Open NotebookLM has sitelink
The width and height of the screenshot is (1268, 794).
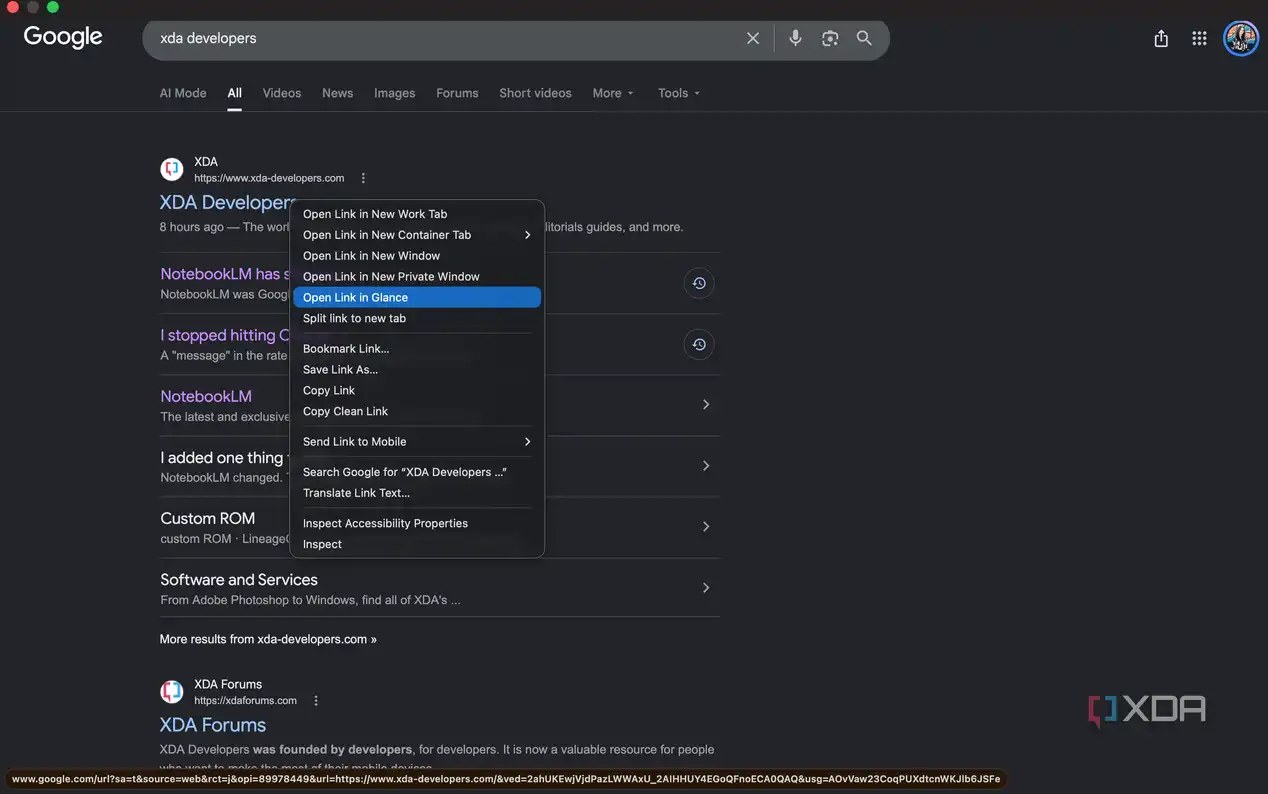pyautogui.click(x=225, y=274)
